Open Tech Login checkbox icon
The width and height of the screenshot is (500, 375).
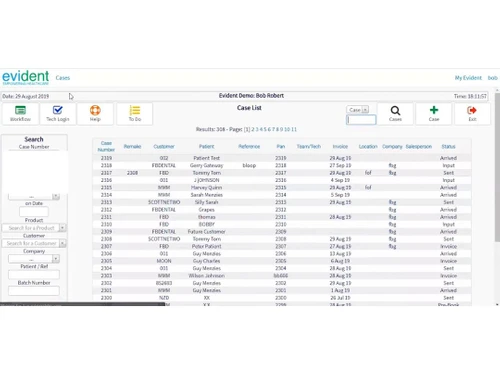tap(58, 114)
